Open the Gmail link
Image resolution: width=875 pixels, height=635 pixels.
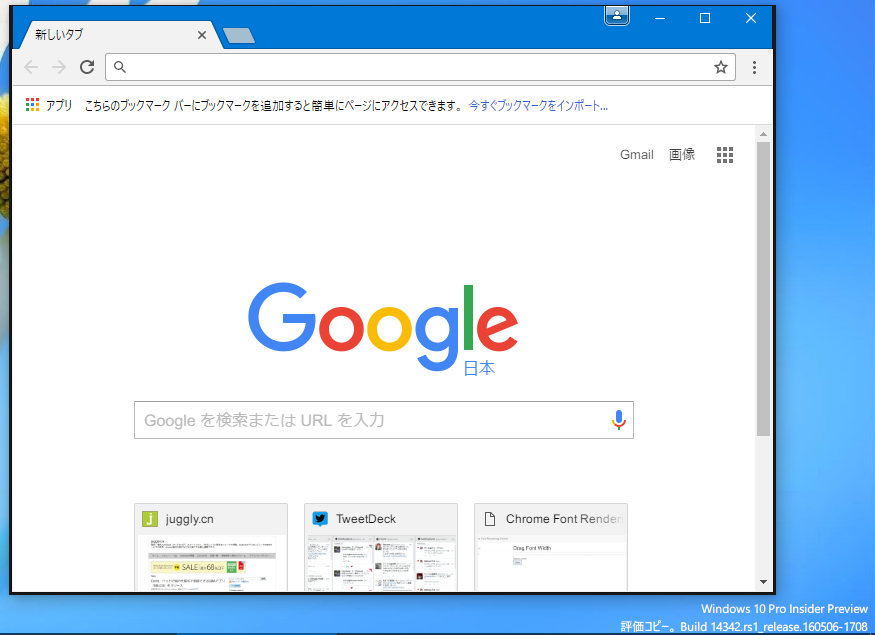[x=637, y=155]
